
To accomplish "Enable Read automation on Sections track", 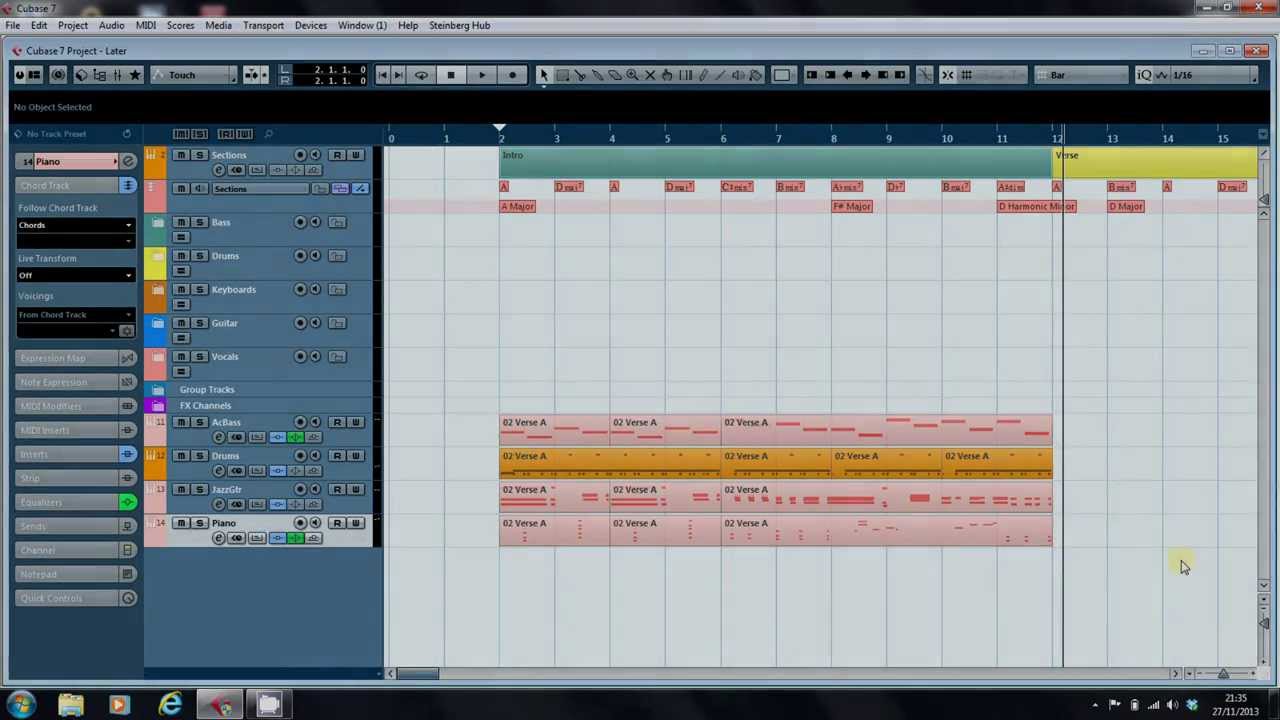I will point(338,155).
